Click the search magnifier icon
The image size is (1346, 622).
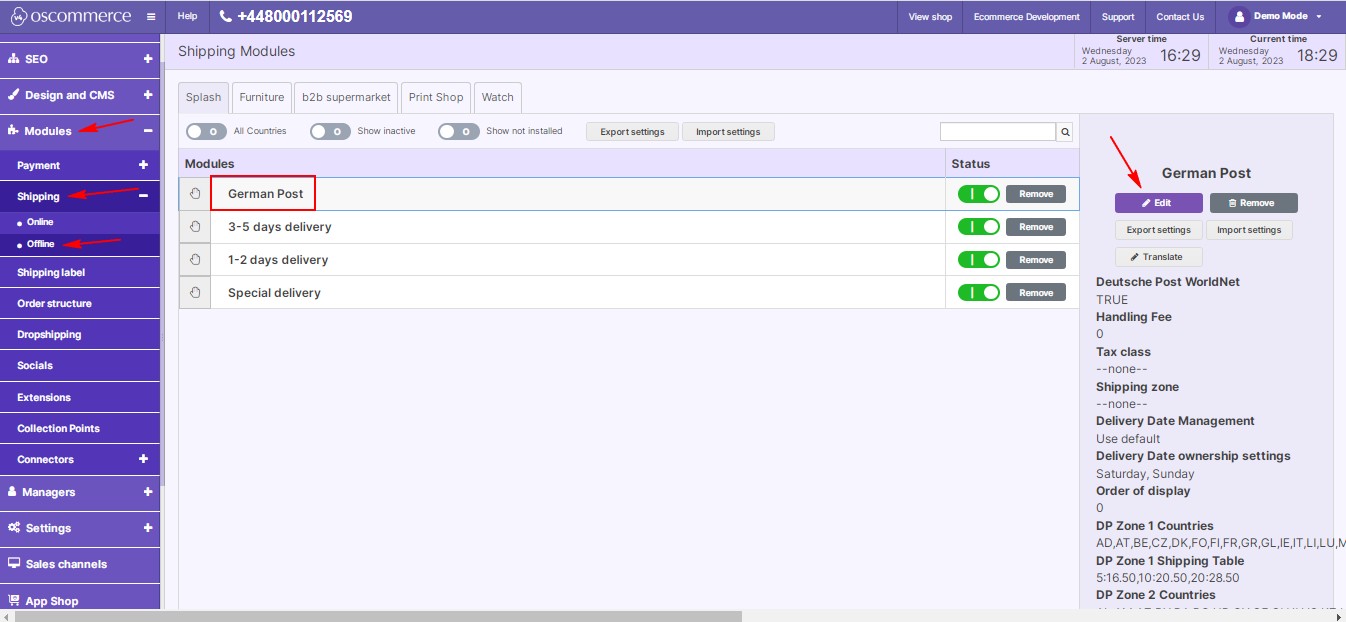tap(1065, 132)
